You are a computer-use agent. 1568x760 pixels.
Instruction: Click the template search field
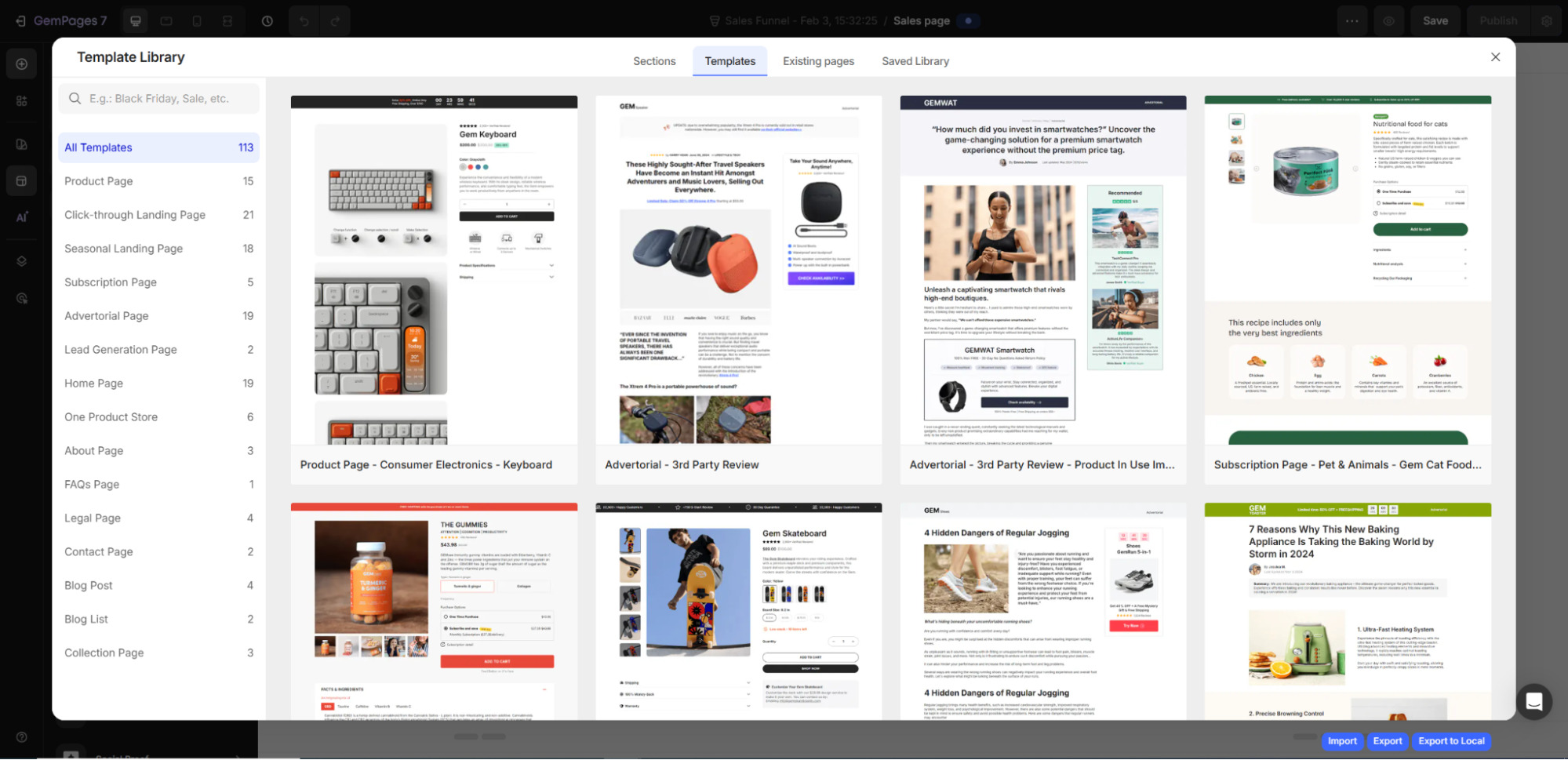(x=158, y=98)
